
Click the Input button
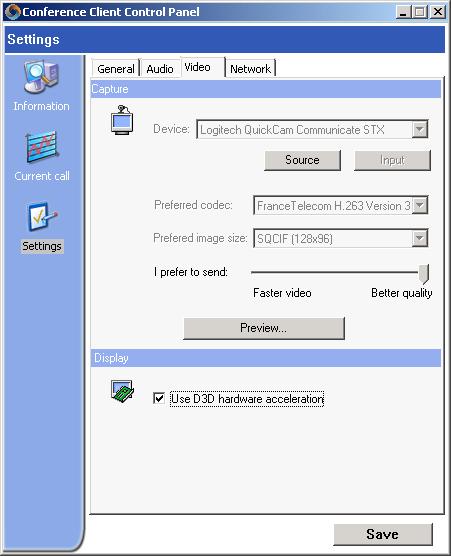coord(392,160)
